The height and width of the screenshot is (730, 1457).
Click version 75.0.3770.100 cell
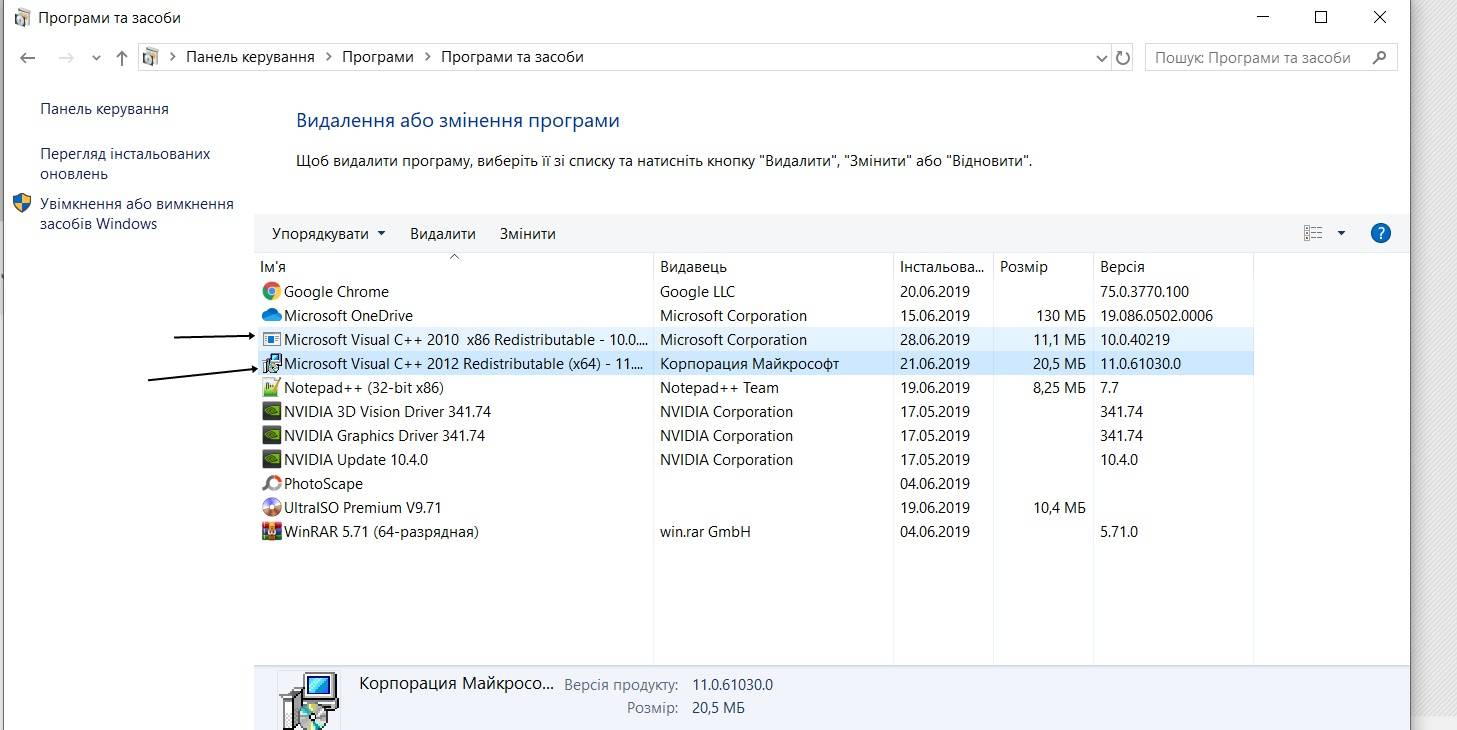[1144, 292]
